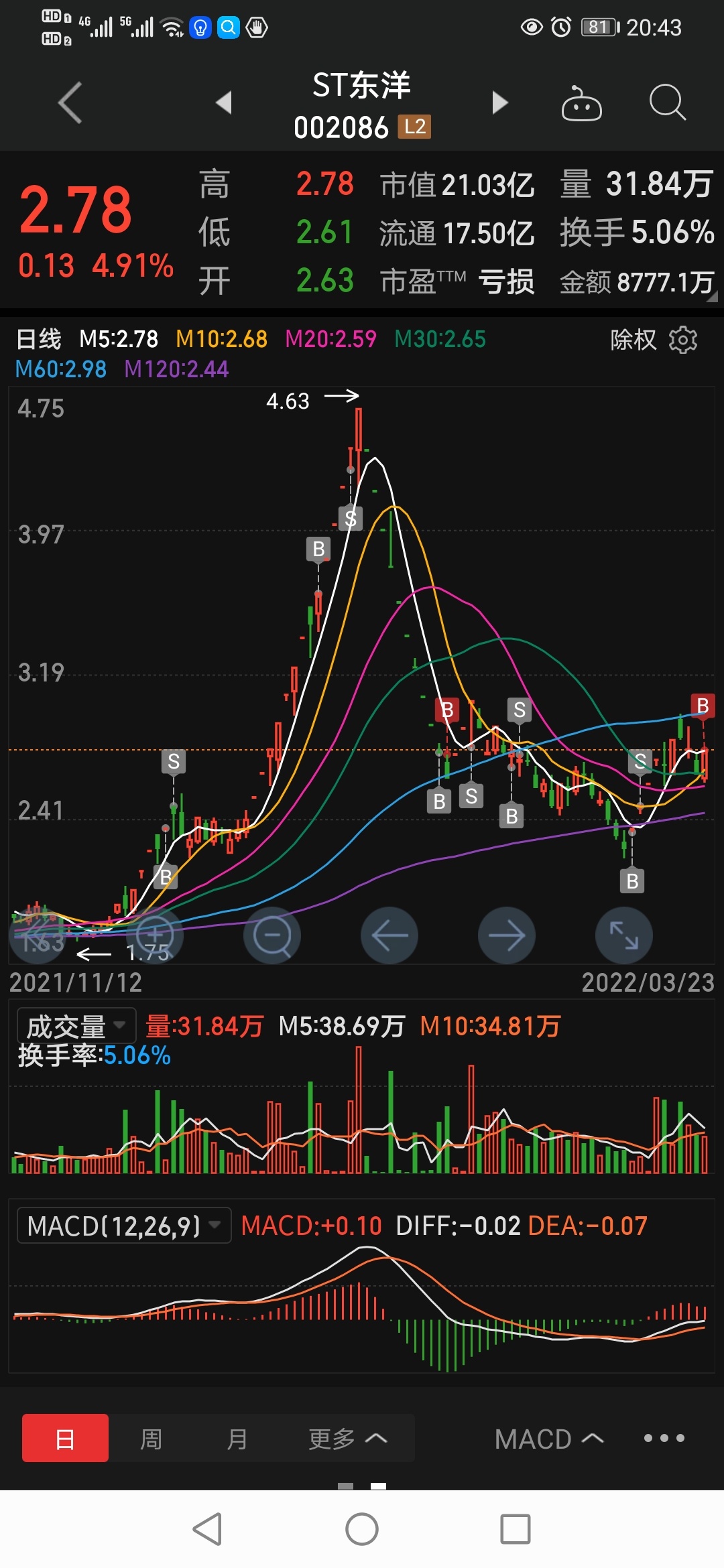Expand 更多 period options
This screenshot has height=1568, width=724.
tap(348, 1438)
